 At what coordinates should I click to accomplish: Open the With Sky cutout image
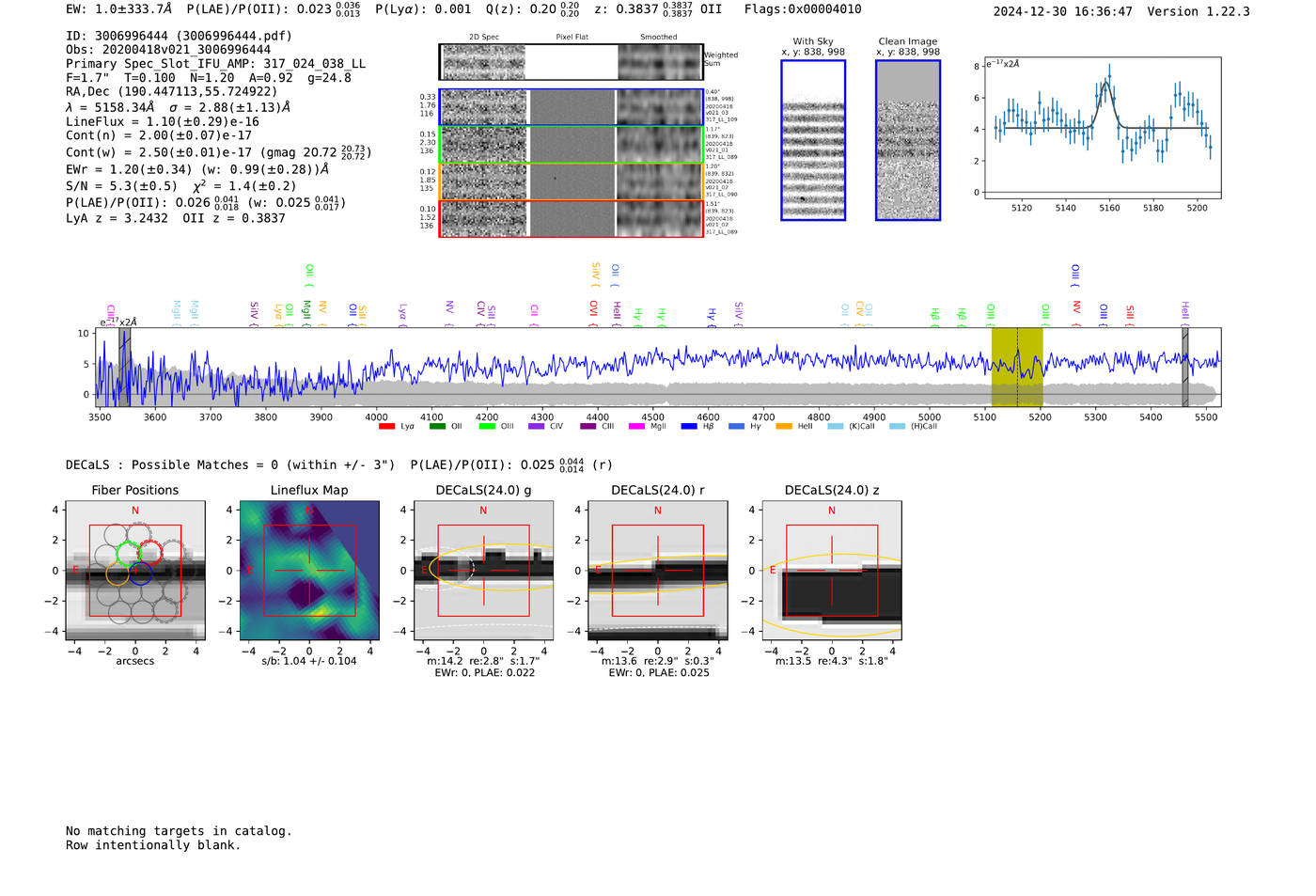[x=813, y=140]
